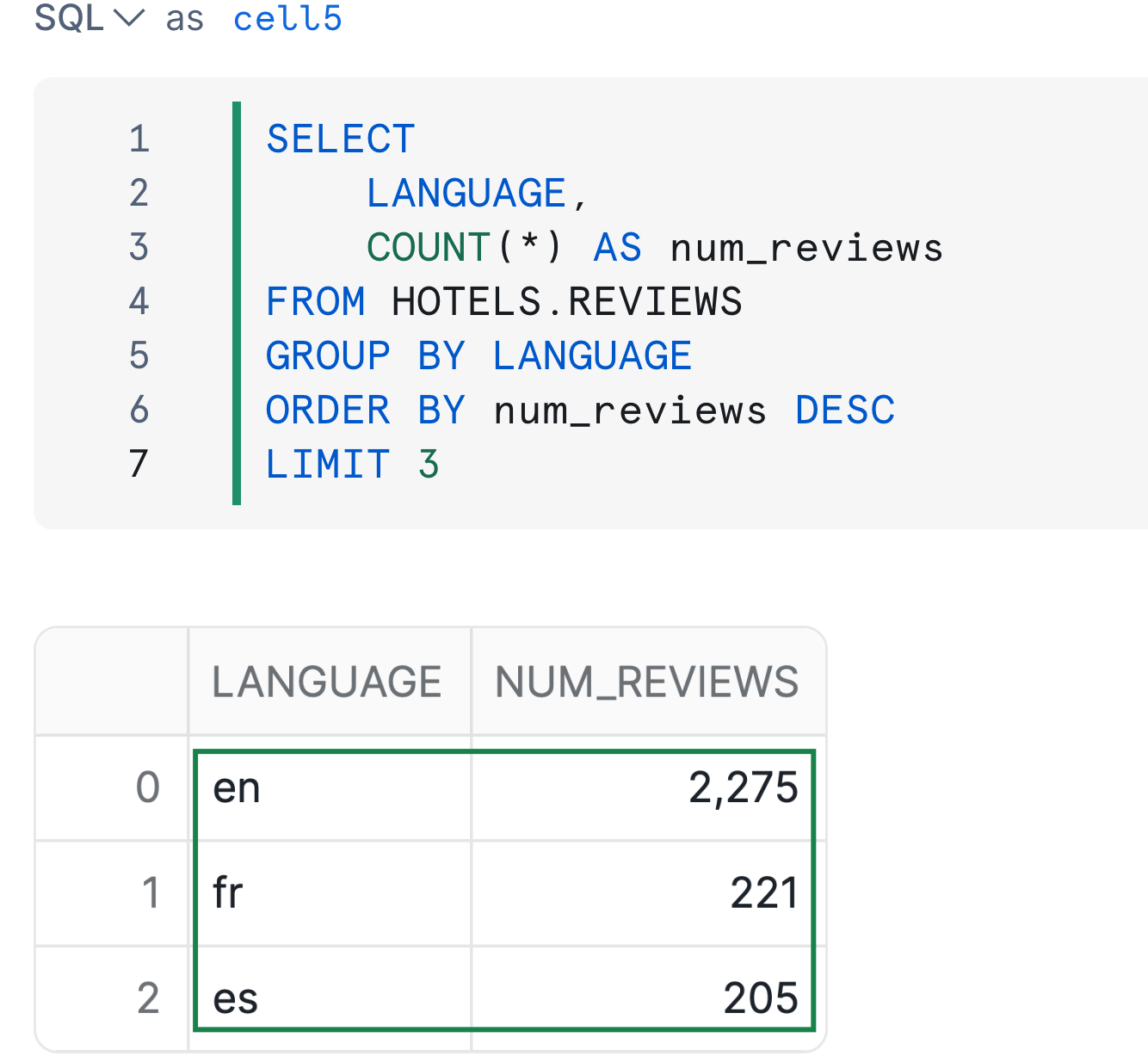Select the 'fr' language cell
The width and height of the screenshot is (1148, 1062).
[x=332, y=892]
